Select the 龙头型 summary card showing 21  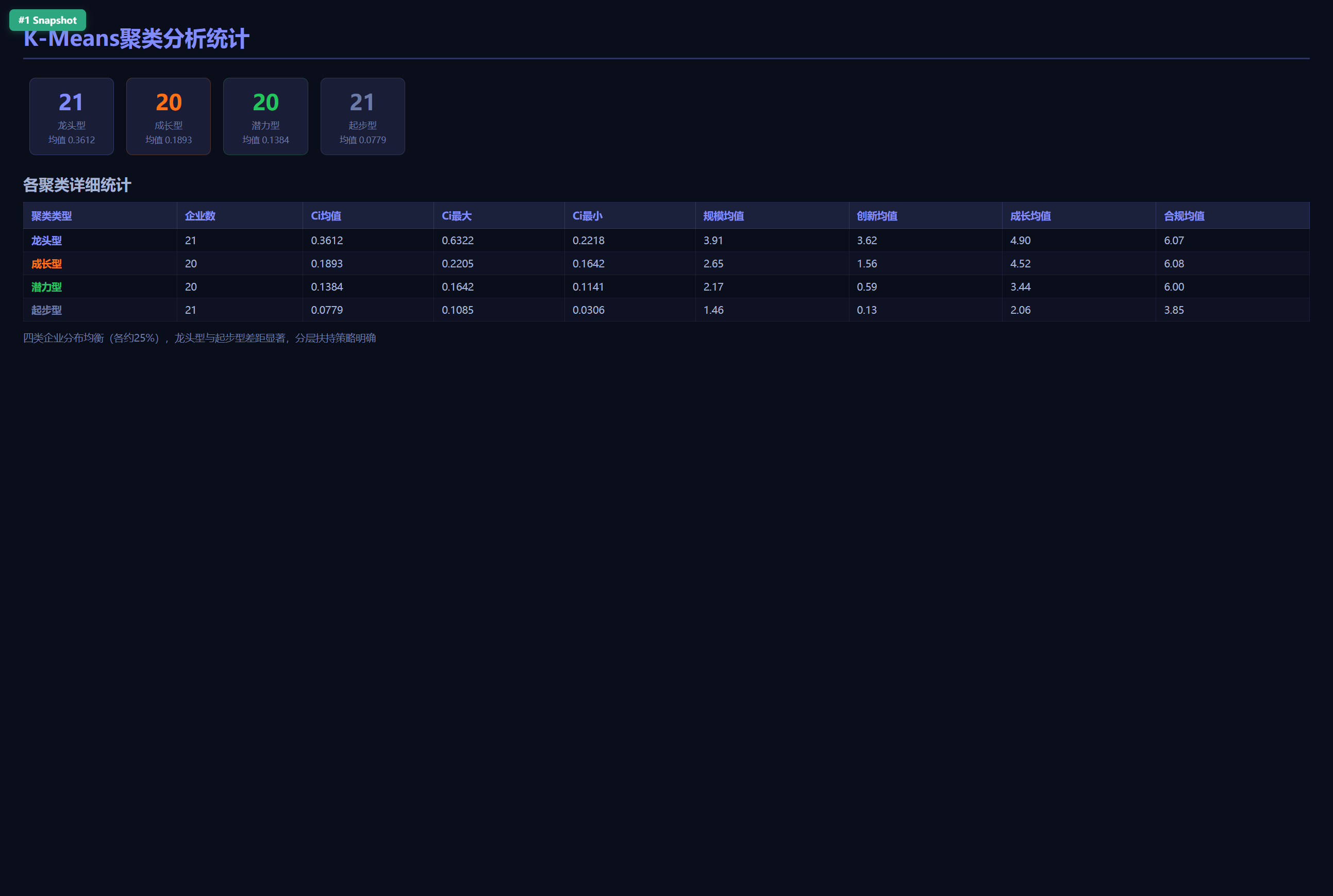(x=72, y=116)
